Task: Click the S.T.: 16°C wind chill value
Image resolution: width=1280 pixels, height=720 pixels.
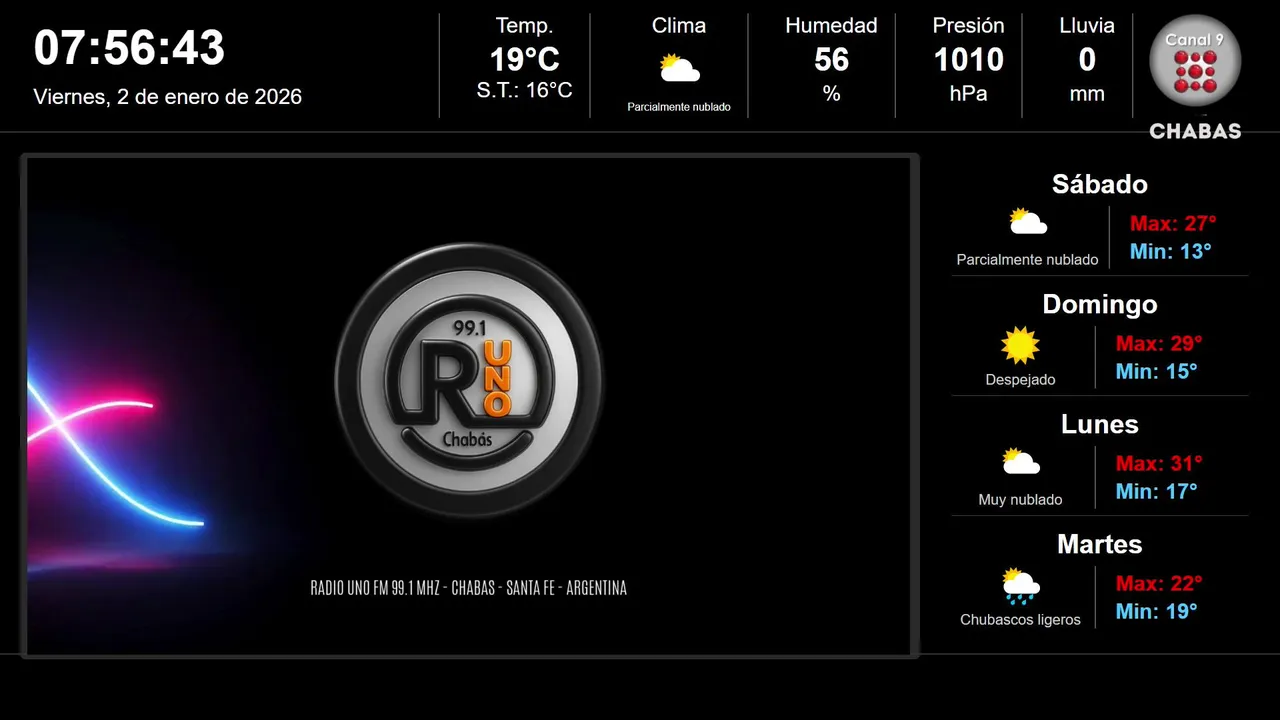Action: pos(524,91)
